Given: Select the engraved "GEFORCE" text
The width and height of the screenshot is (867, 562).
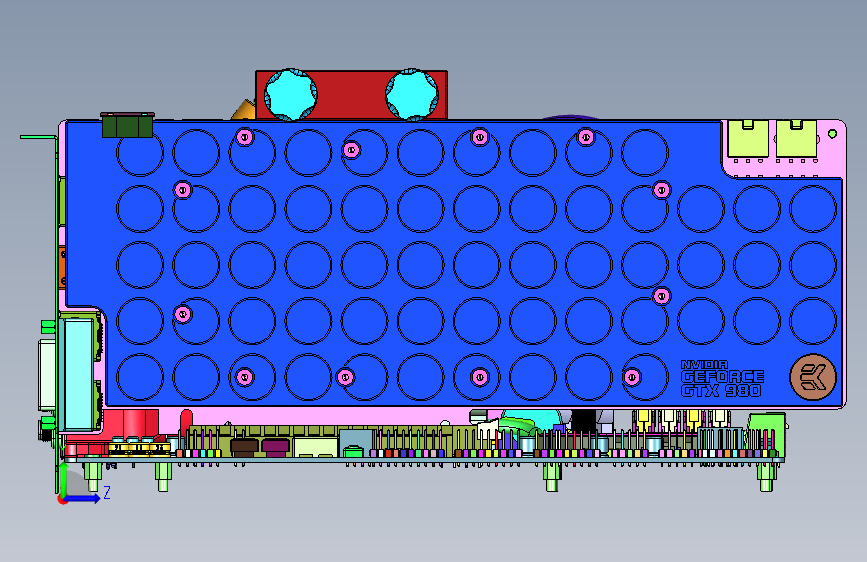Looking at the screenshot, I should tap(722, 377).
